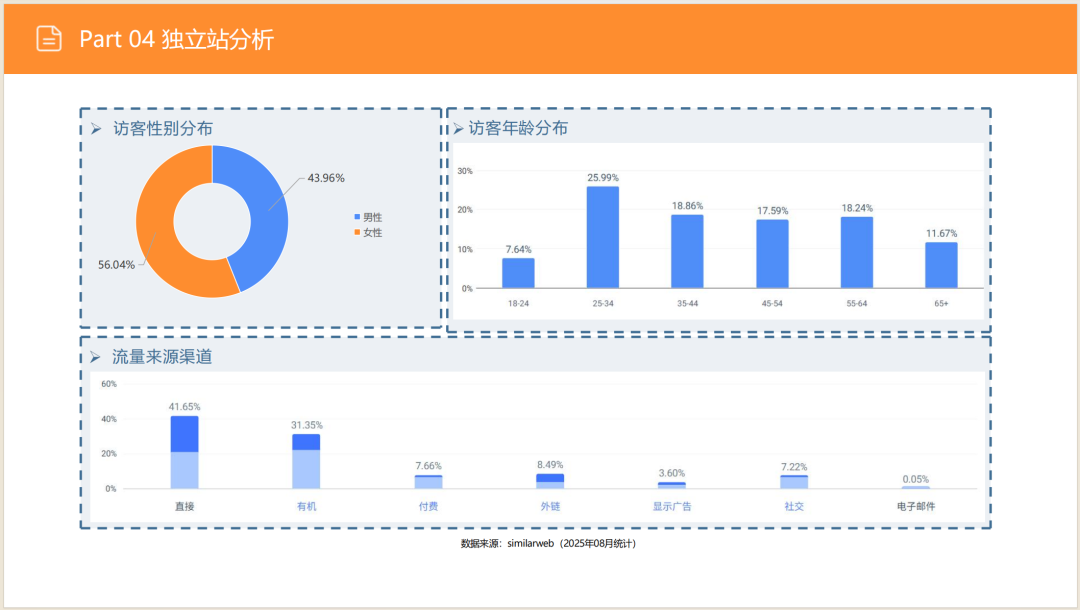The width and height of the screenshot is (1080, 610).
Task: Select the 41.65% data label
Action: click(x=185, y=407)
